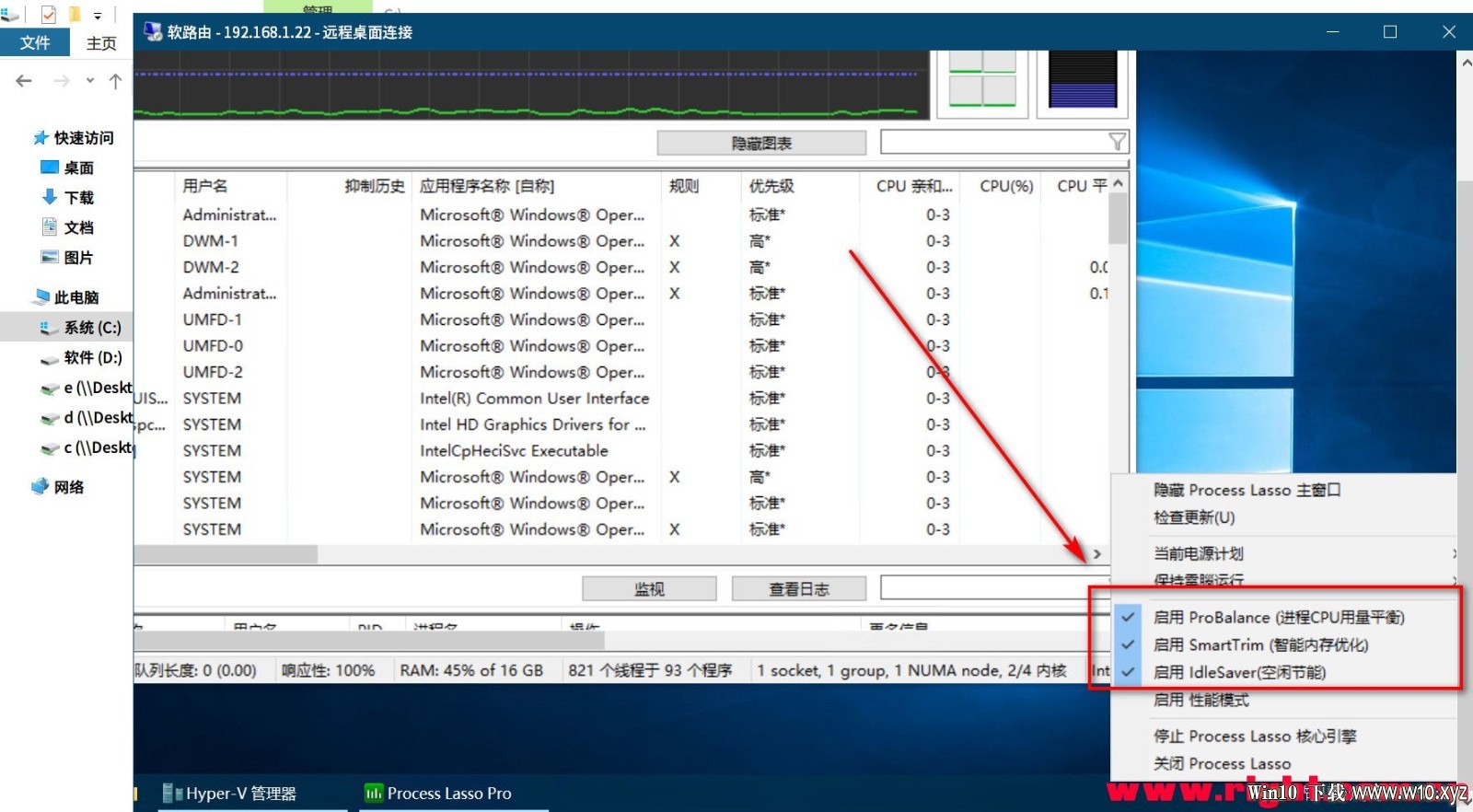Sort by 应用程序名称 [自称] column header
This screenshot has width=1473, height=812.
(x=536, y=186)
